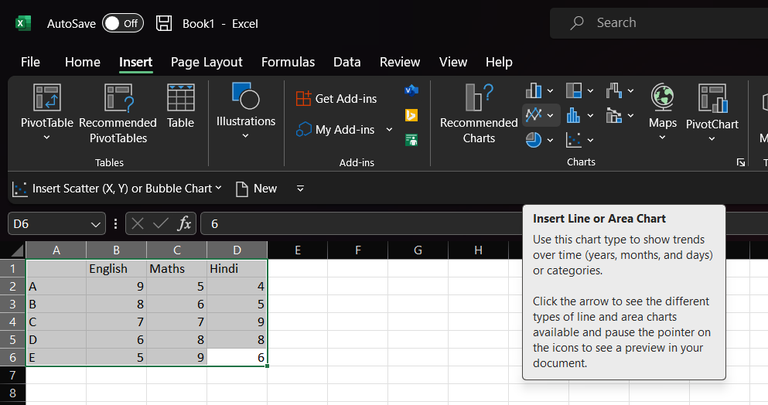
Task: Toggle the AutoSave switch
Action: coord(123,23)
